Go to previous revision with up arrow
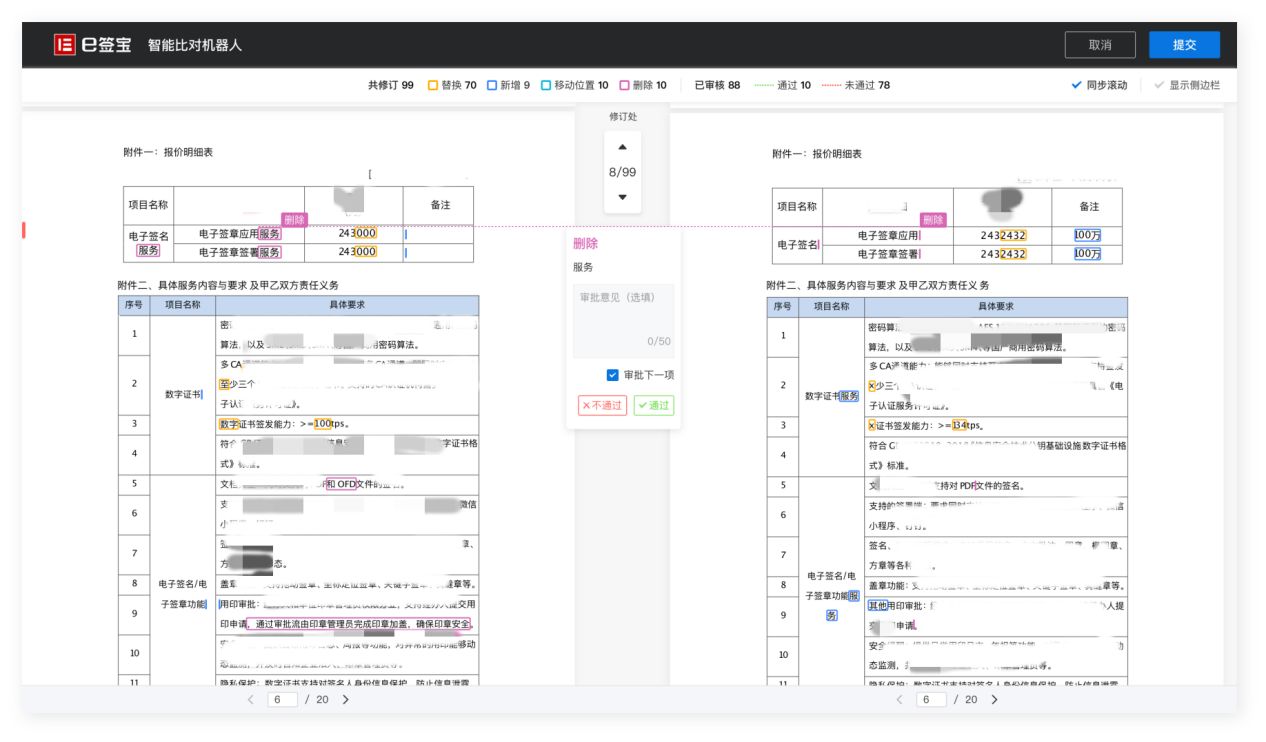 pyautogui.click(x=622, y=147)
